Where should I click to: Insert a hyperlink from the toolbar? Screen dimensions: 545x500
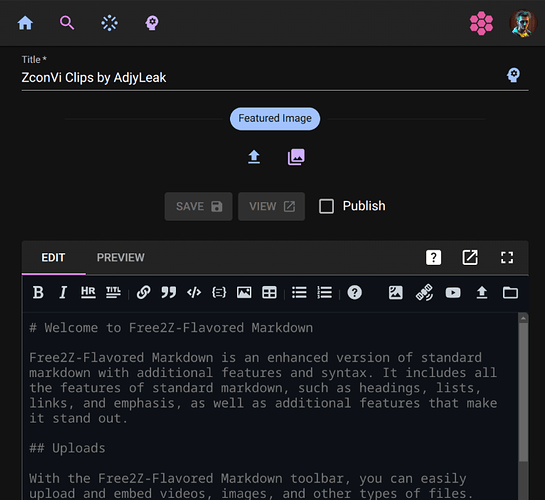click(x=143, y=293)
